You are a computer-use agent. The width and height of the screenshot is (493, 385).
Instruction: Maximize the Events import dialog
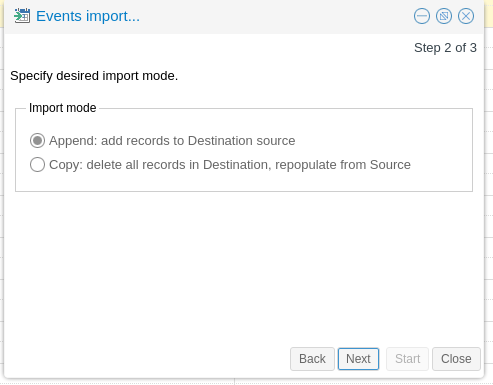(444, 16)
